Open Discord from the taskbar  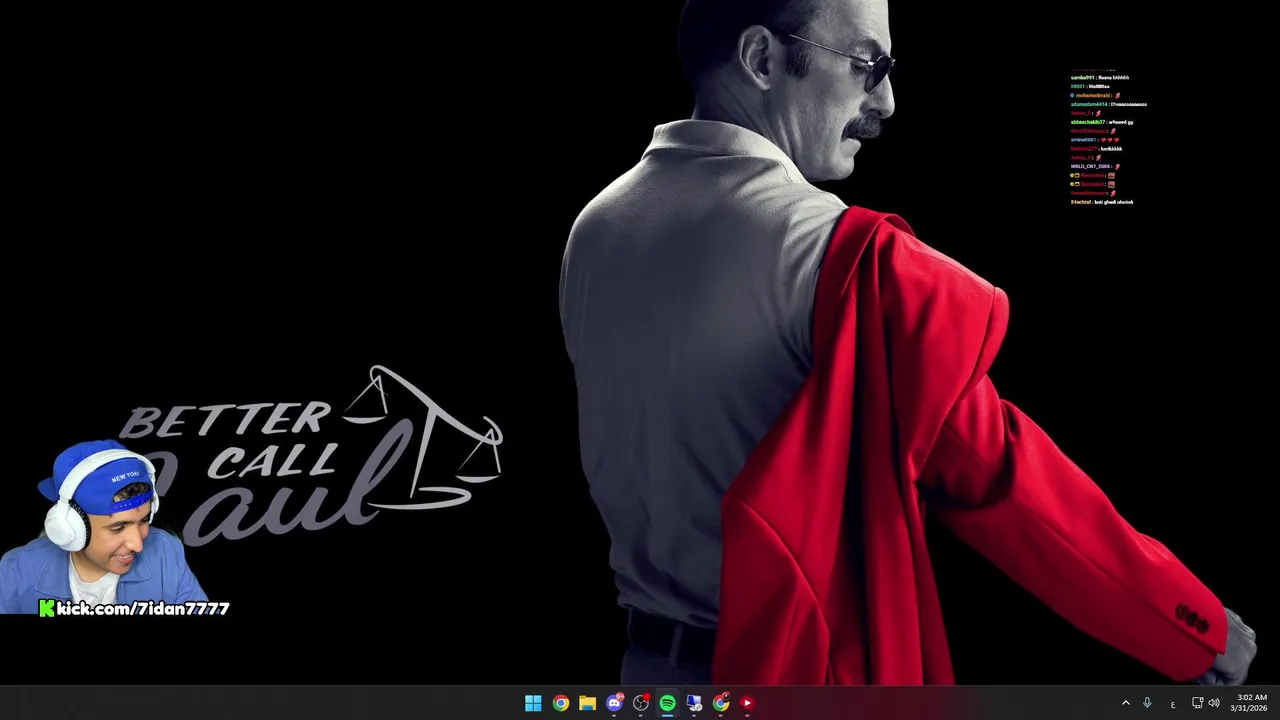click(614, 703)
